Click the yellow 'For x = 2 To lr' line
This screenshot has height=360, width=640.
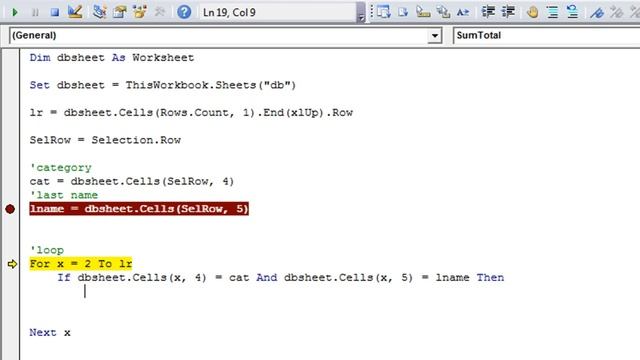point(81,264)
